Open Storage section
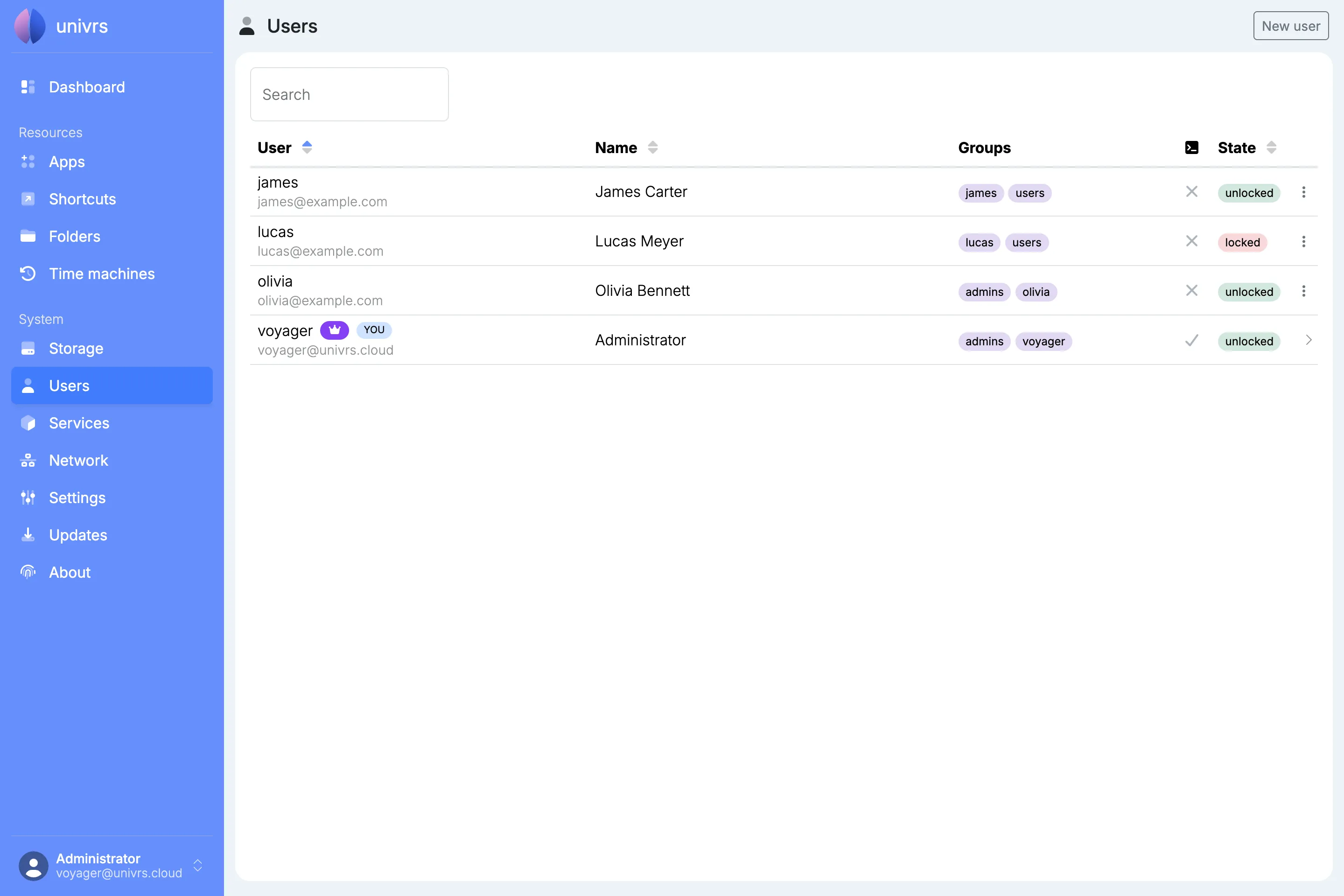The image size is (1344, 896). coord(112,348)
